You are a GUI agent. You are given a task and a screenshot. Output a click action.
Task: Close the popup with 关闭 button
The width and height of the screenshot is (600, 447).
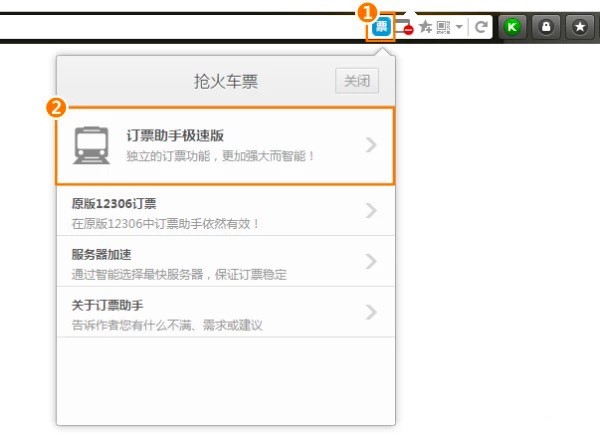[357, 81]
